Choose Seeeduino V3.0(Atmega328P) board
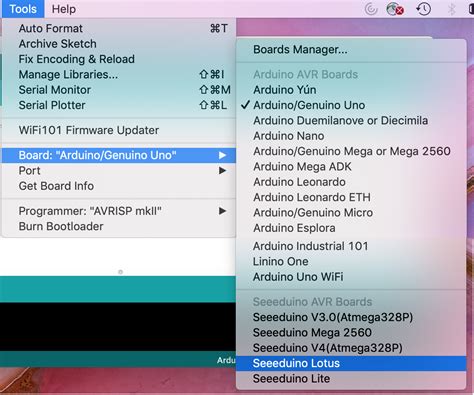474x395 pixels. click(x=351, y=317)
